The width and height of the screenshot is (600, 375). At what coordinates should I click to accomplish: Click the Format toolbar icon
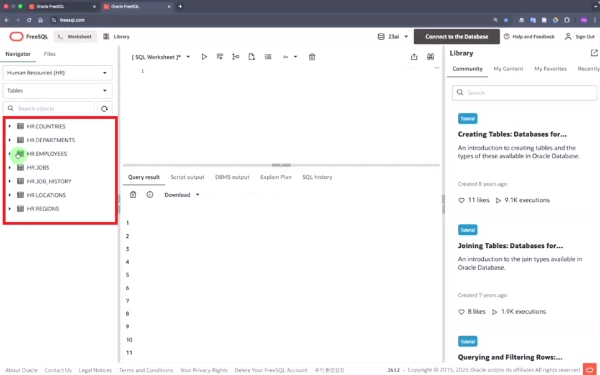pos(268,57)
